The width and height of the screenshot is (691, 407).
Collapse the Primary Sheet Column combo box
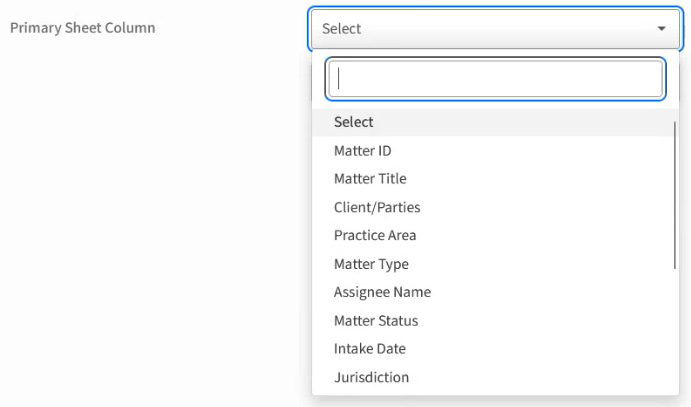tap(495, 29)
